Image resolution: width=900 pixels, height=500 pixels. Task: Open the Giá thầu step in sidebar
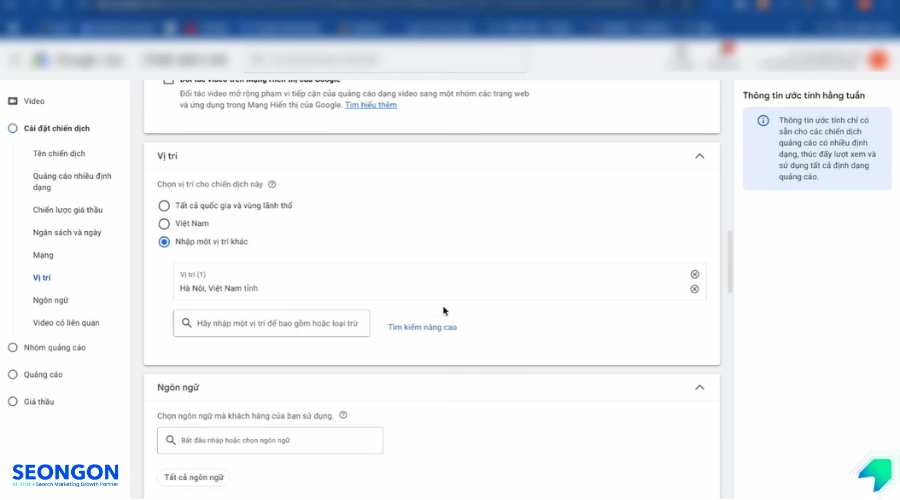38,402
